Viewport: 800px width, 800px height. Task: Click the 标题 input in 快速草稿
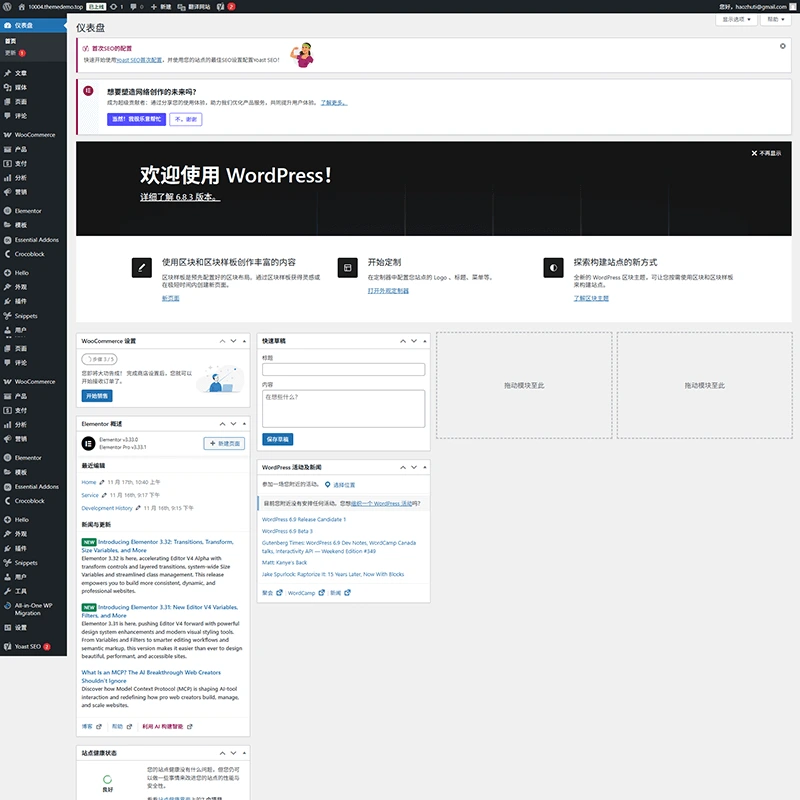click(343, 369)
